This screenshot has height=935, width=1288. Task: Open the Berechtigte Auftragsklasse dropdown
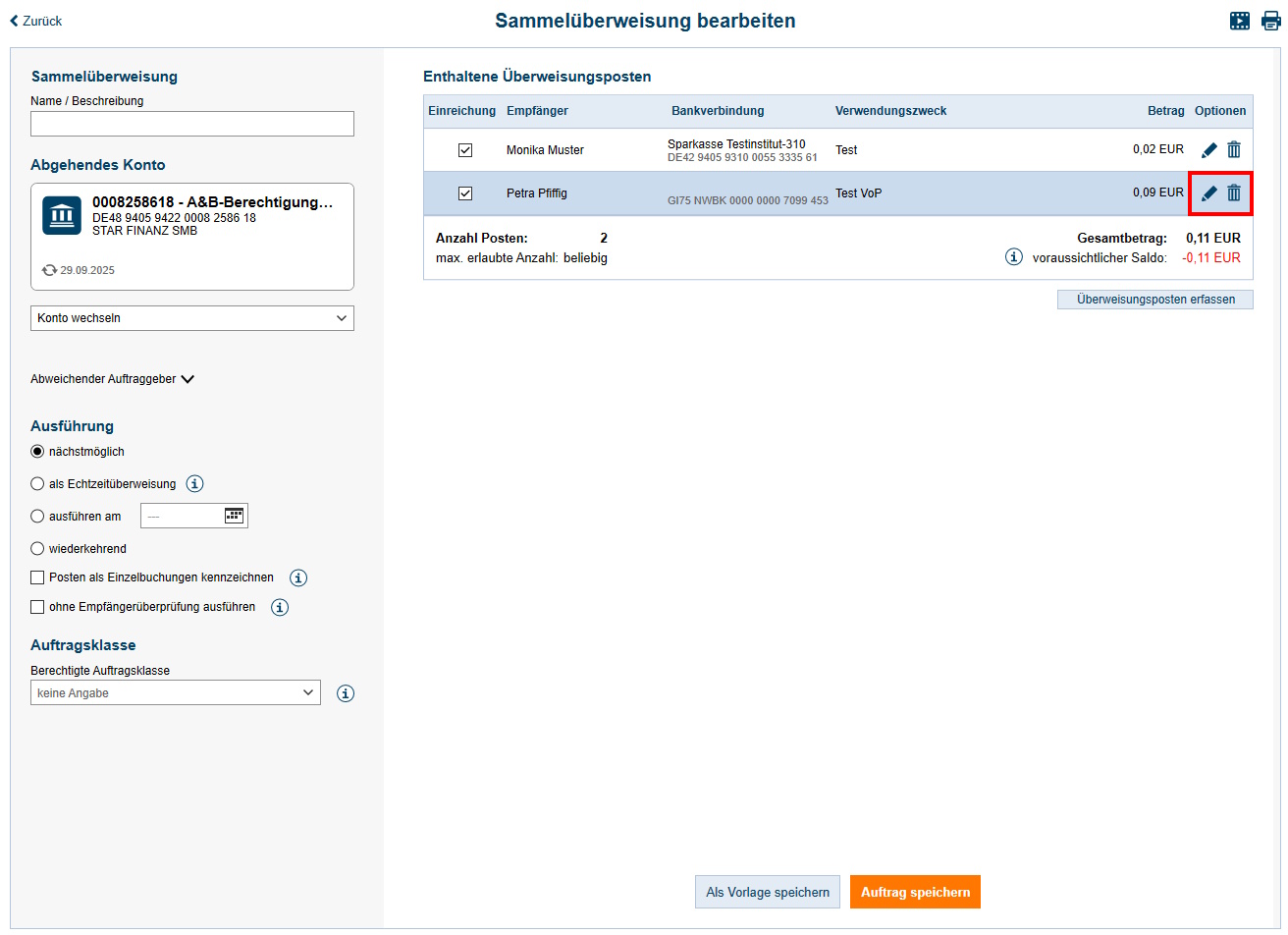pos(175,692)
